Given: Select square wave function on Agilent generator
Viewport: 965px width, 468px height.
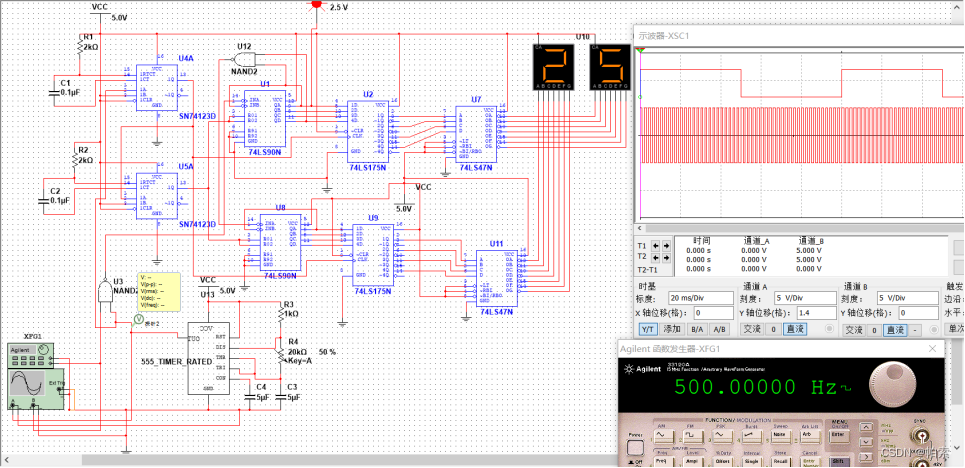Looking at the screenshot, I should 694,435.
